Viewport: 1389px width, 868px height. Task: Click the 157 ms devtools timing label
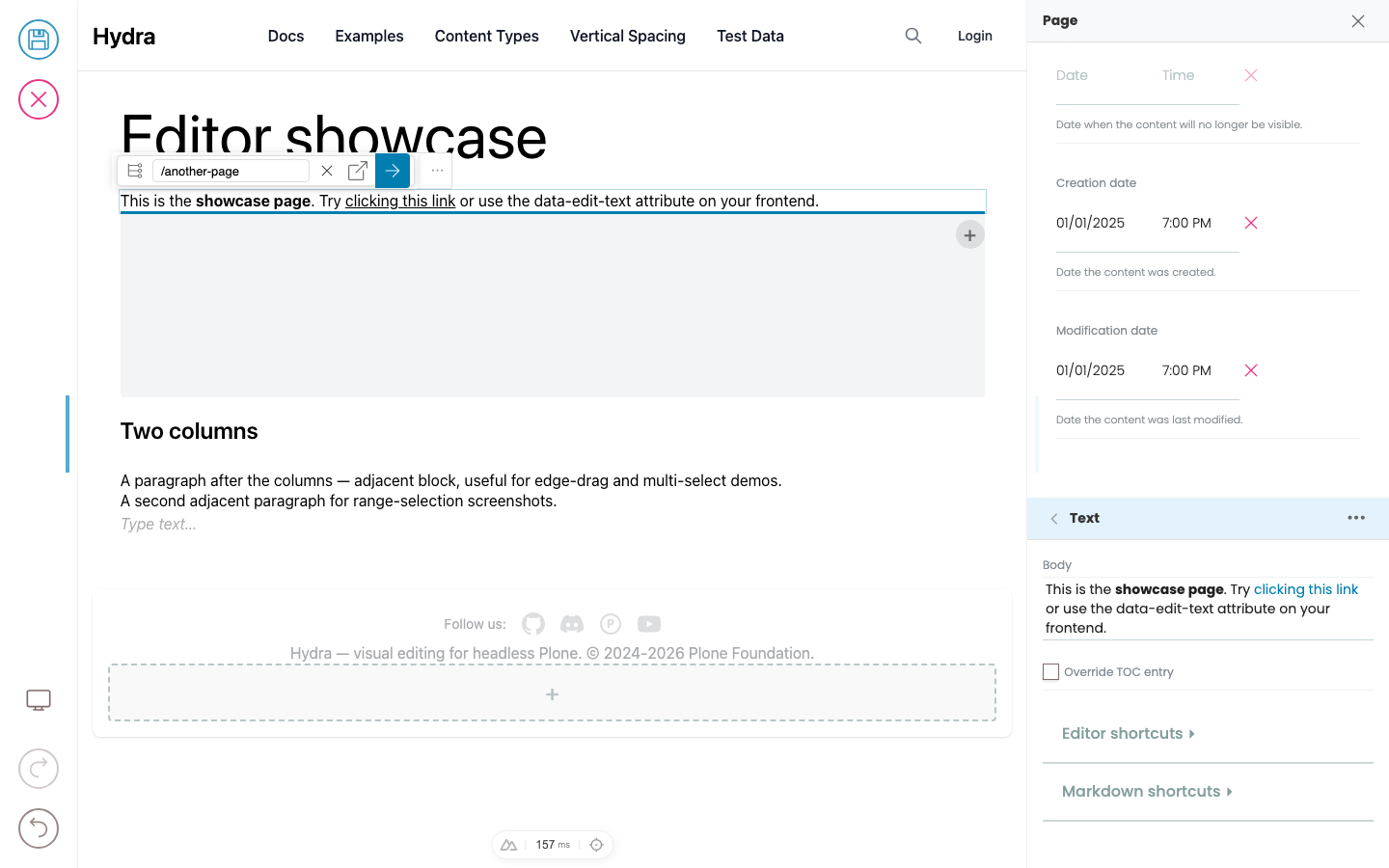pos(553,845)
